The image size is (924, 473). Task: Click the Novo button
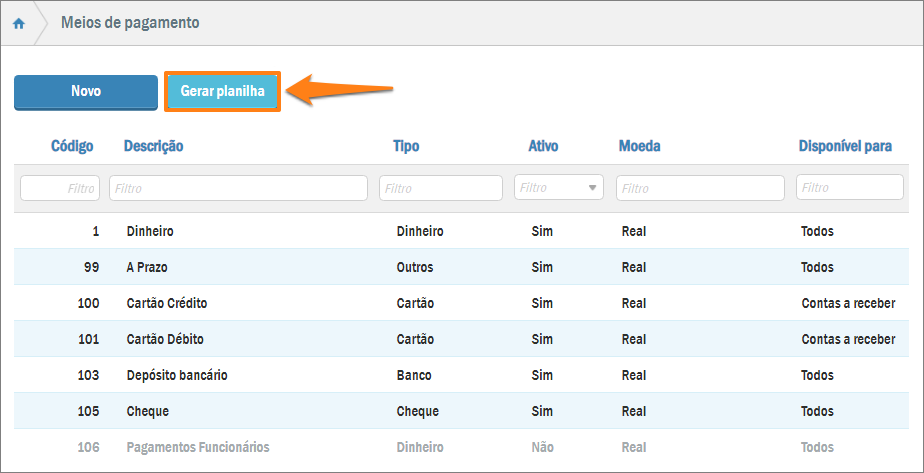[86, 91]
